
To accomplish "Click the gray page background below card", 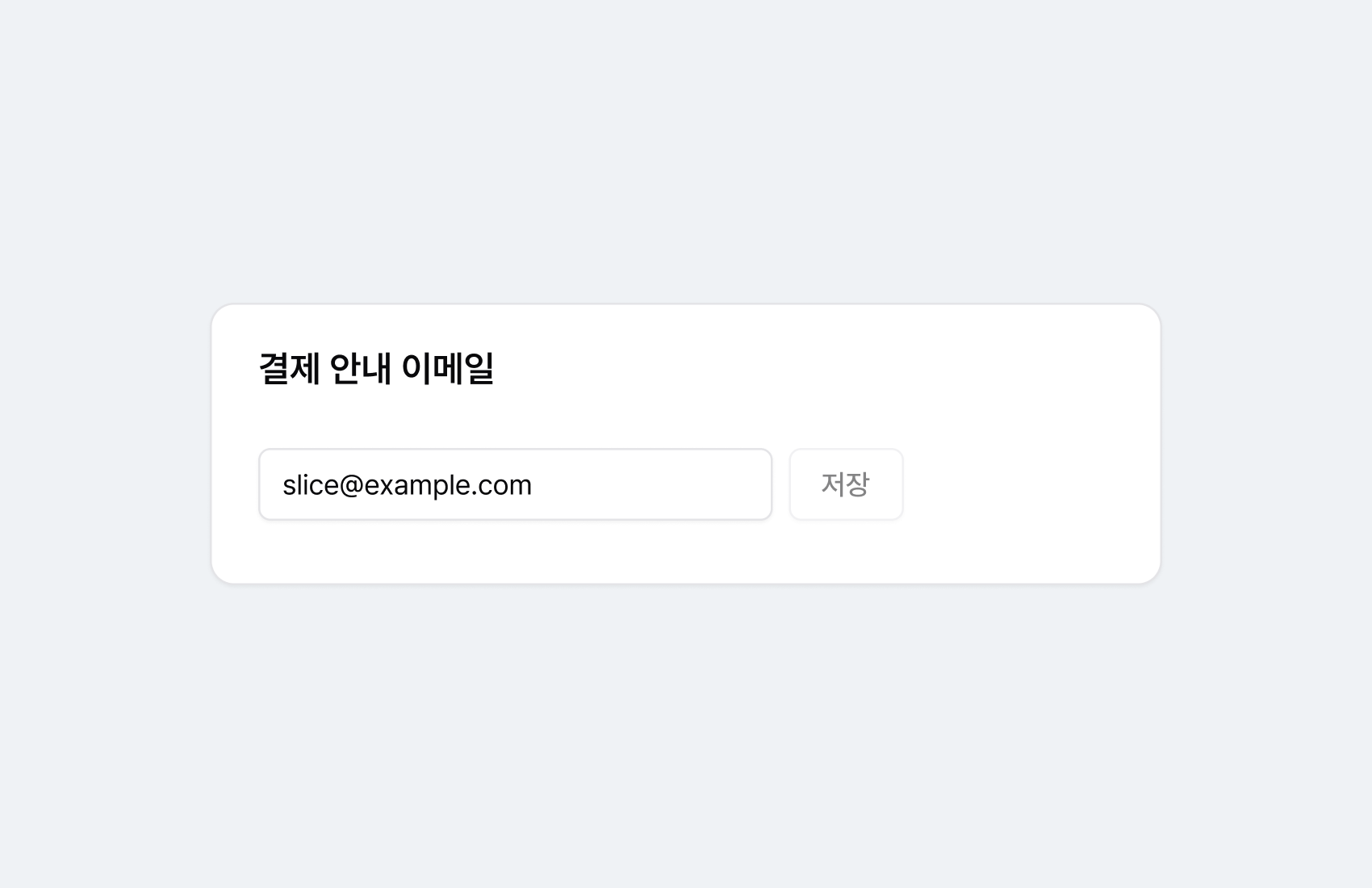I will click(x=686, y=735).
